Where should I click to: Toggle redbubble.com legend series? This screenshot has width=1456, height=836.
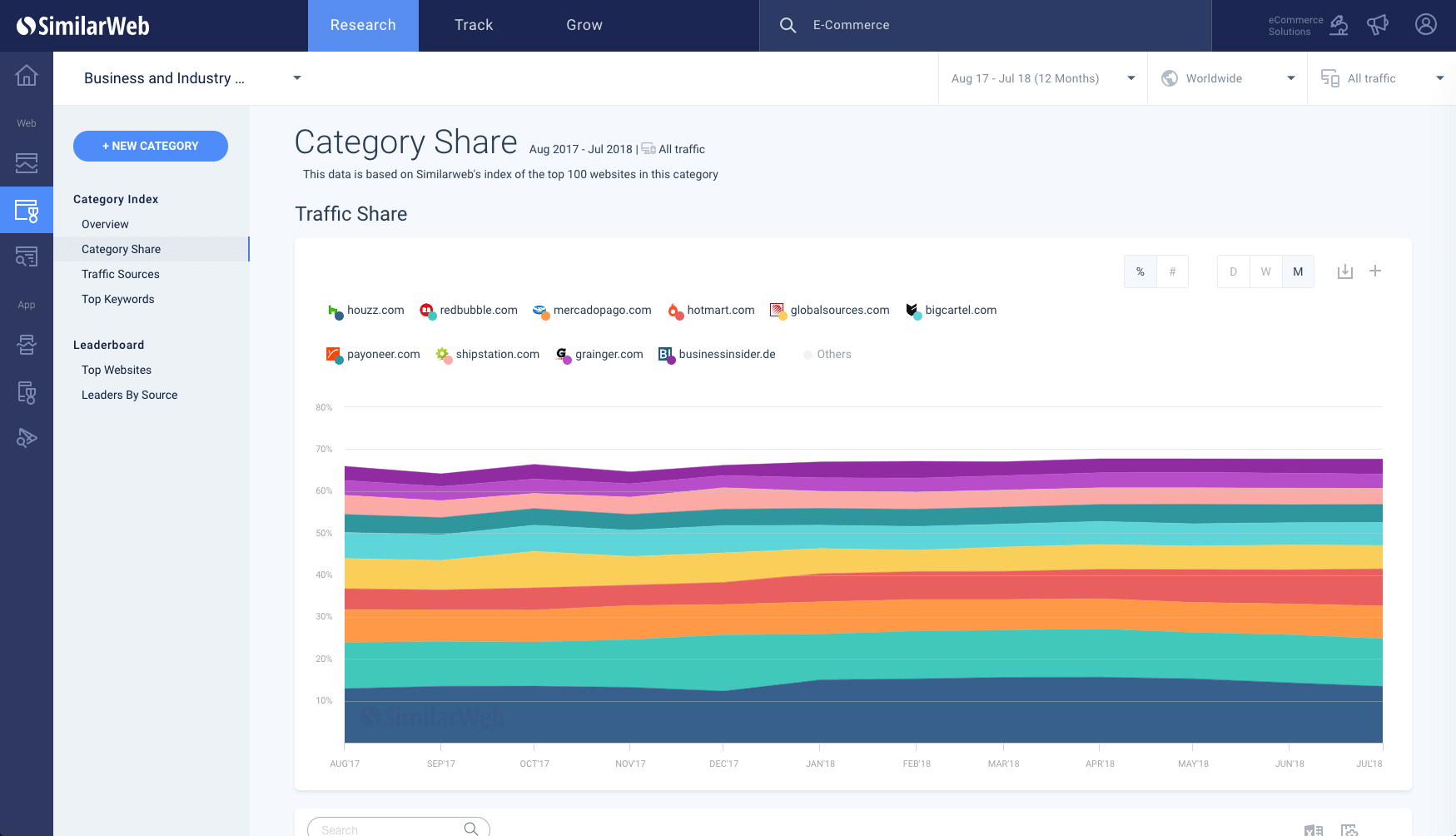point(469,311)
